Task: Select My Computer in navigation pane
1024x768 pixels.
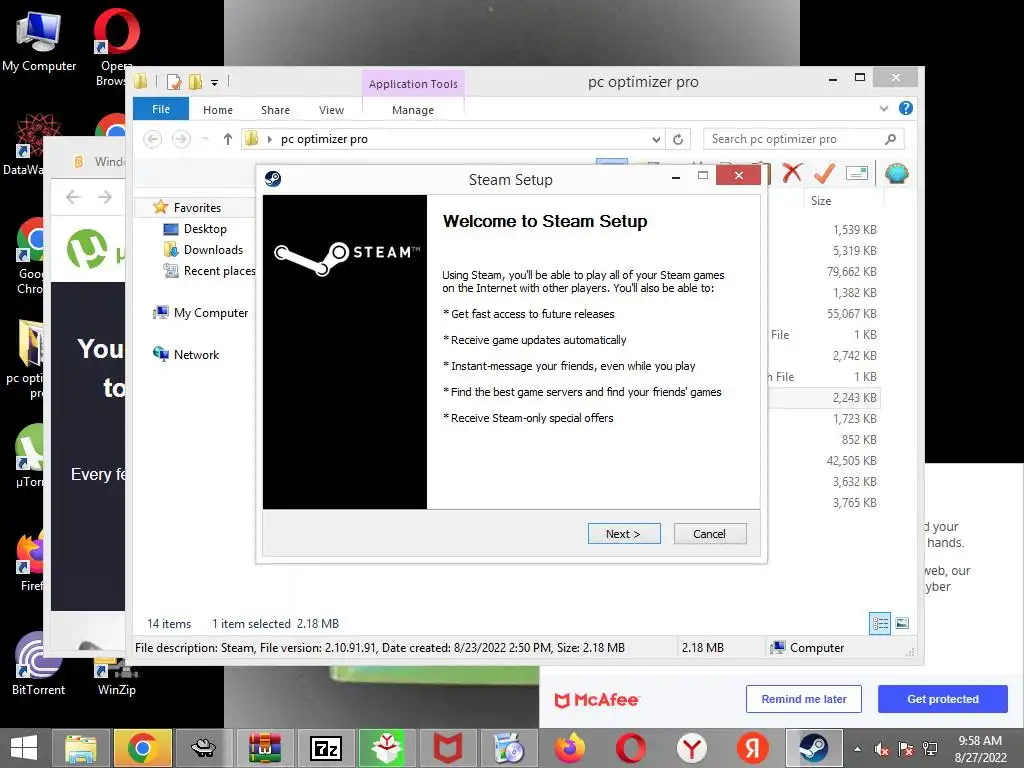Action: tap(210, 313)
